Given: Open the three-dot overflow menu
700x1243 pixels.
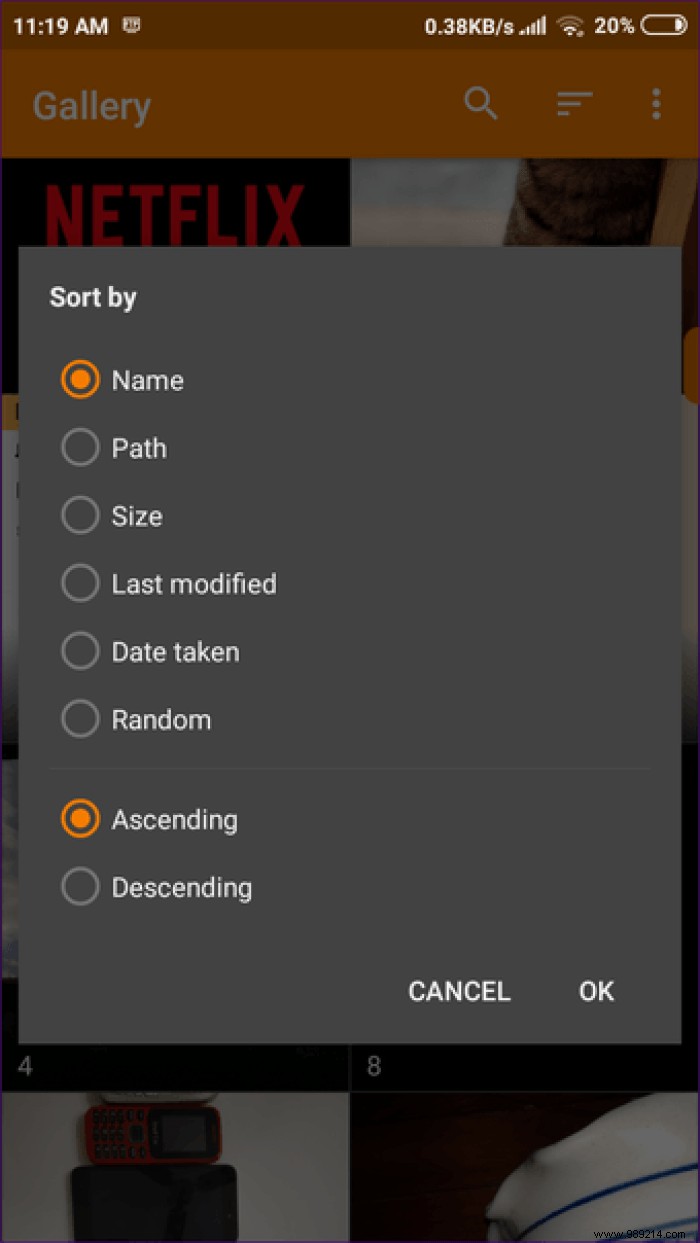Looking at the screenshot, I should pos(656,103).
